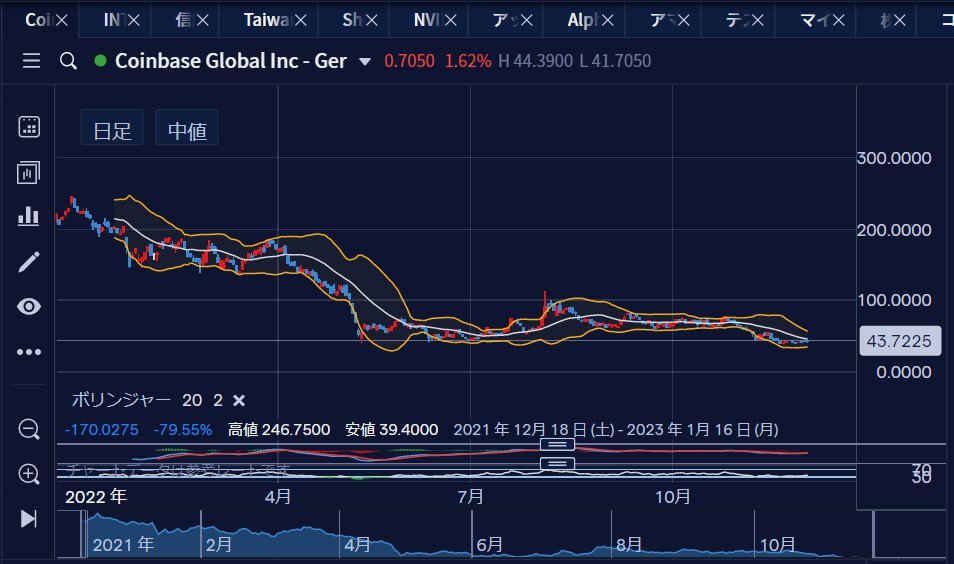Close the マイ tab
Screen dimensions: 954x564
point(839,21)
